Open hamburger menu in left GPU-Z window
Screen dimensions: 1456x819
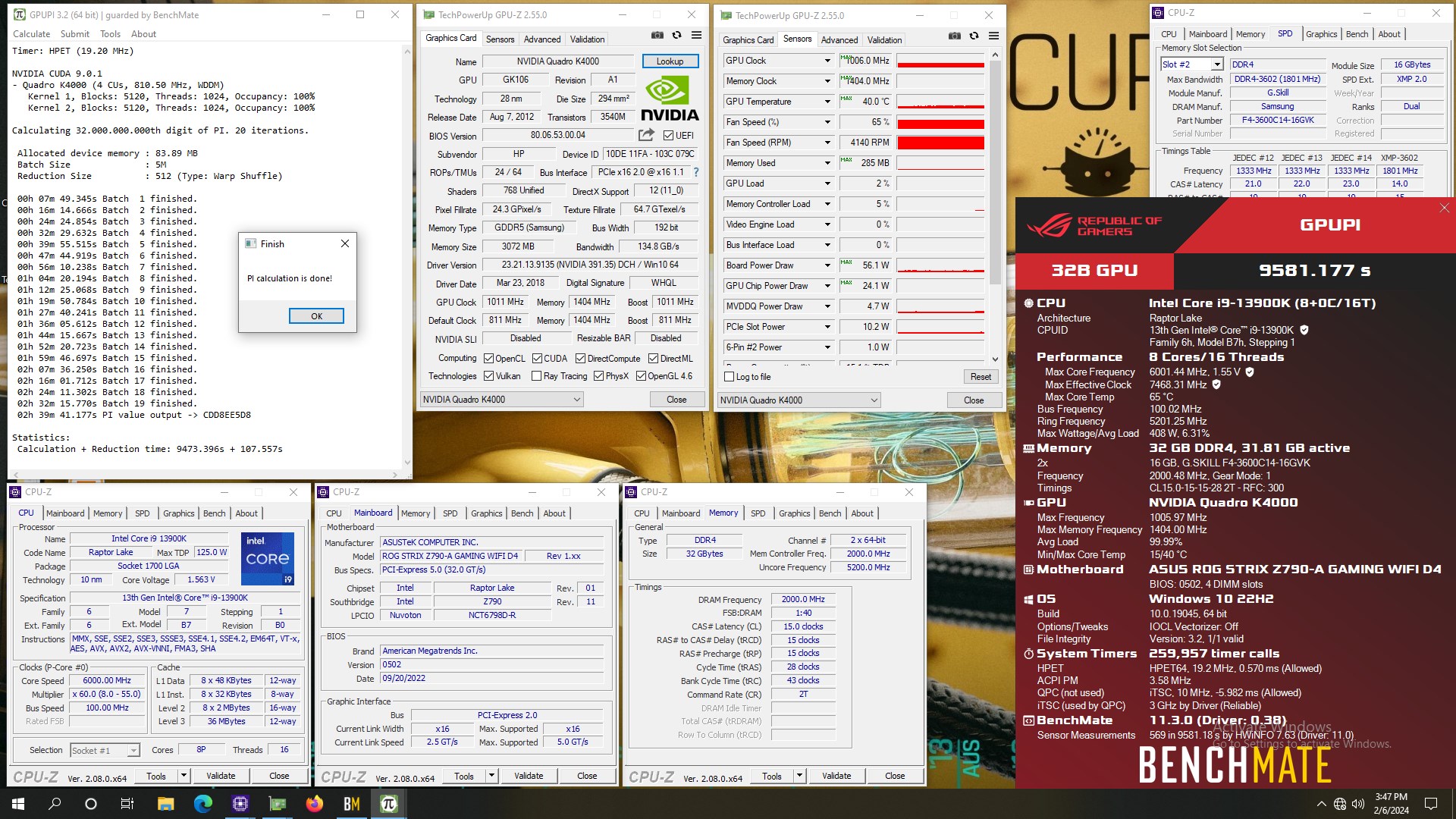coord(696,36)
